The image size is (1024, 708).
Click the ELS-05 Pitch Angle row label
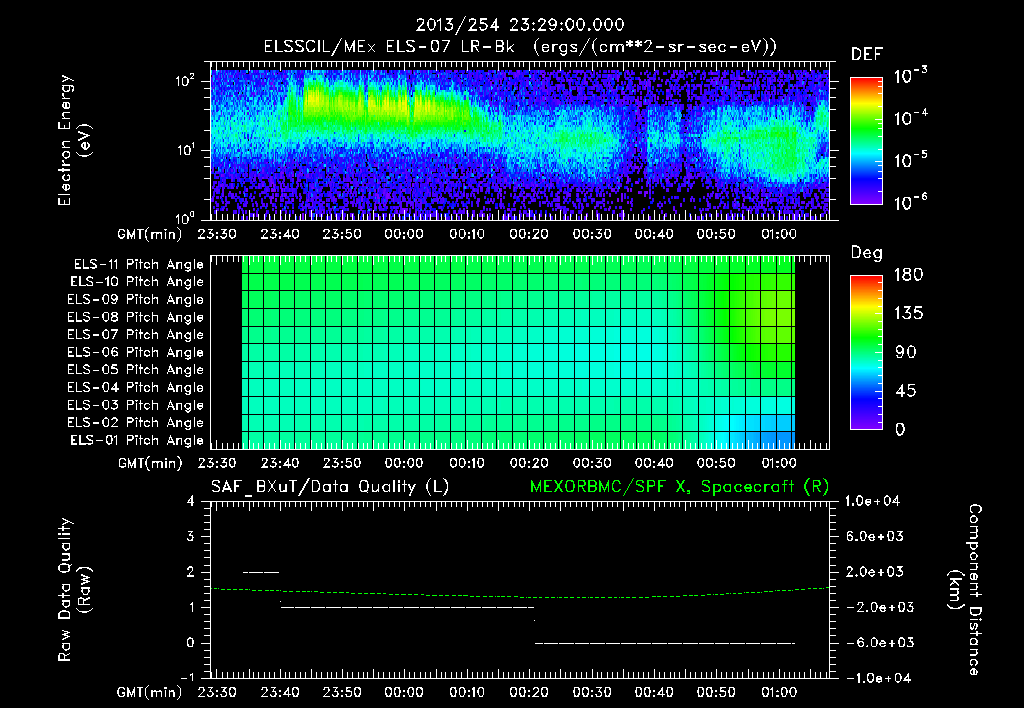(x=136, y=370)
